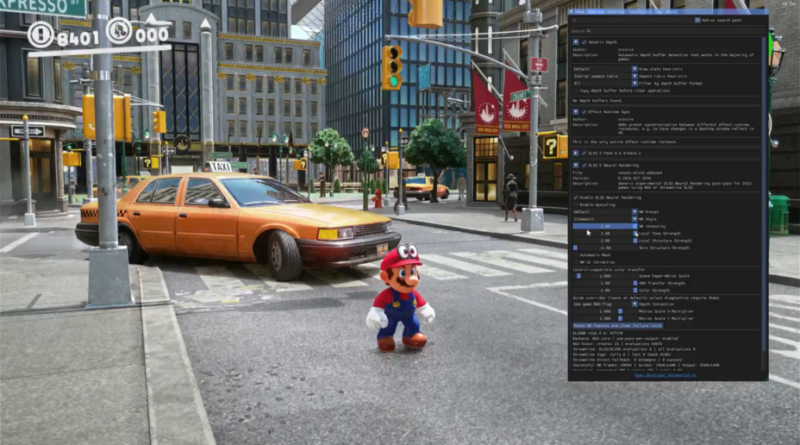
Task: Uncheck the Generic Depth add-on checkbox
Action: pyautogui.click(x=584, y=42)
